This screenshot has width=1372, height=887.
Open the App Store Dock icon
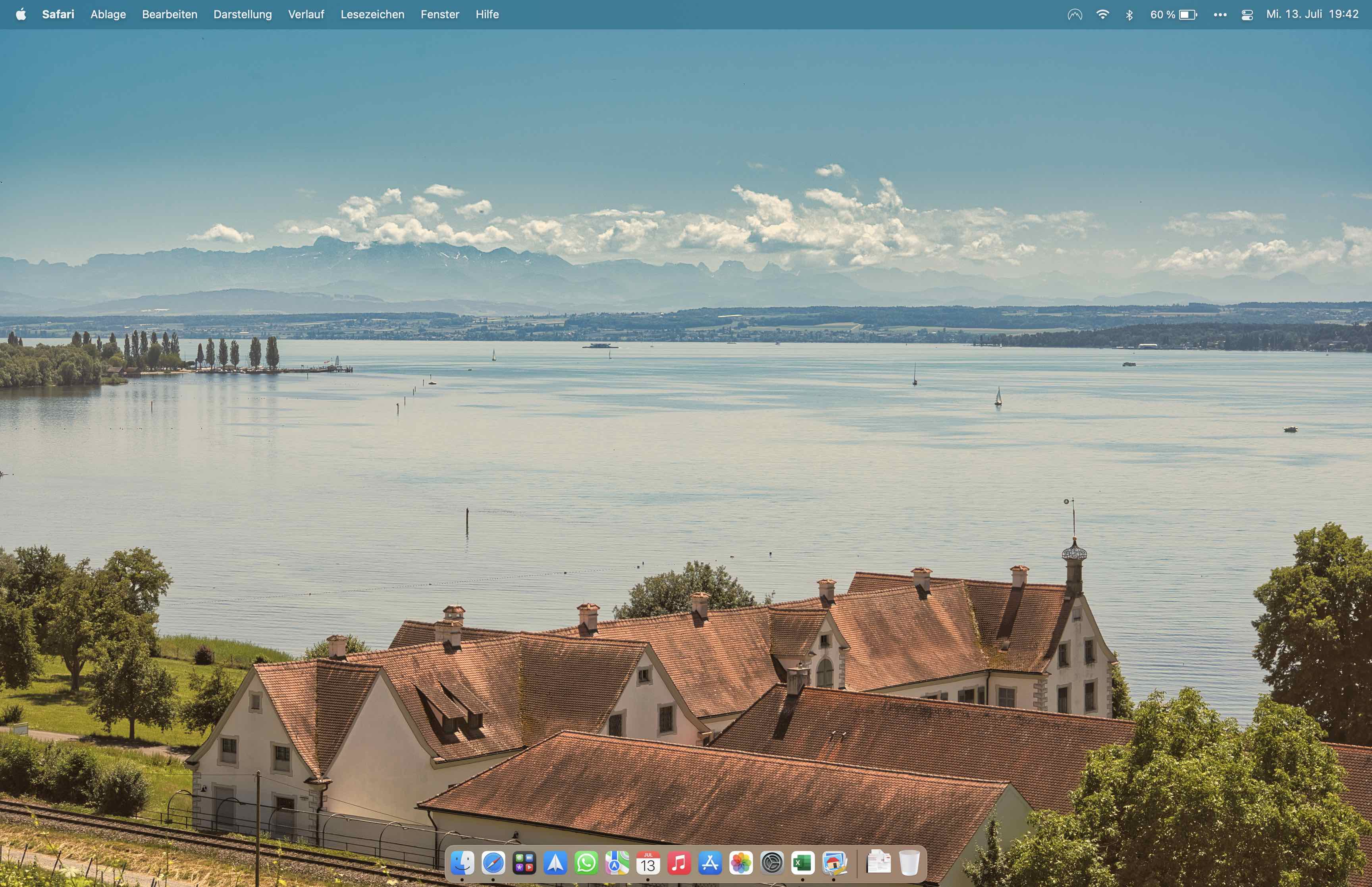(x=710, y=863)
